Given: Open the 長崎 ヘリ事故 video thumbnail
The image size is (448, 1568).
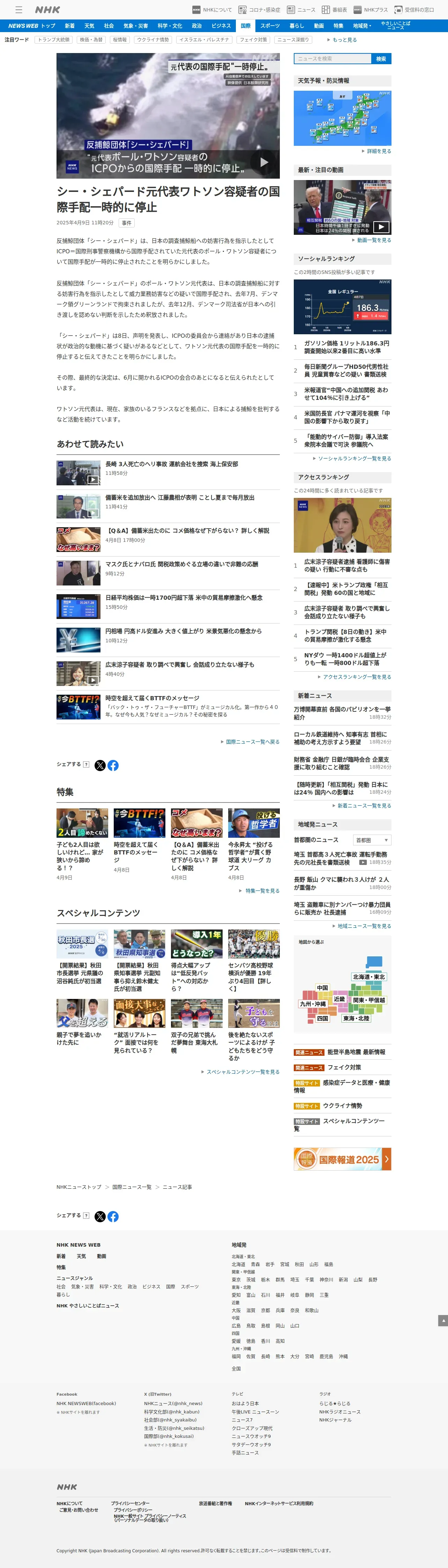Looking at the screenshot, I should click(79, 472).
